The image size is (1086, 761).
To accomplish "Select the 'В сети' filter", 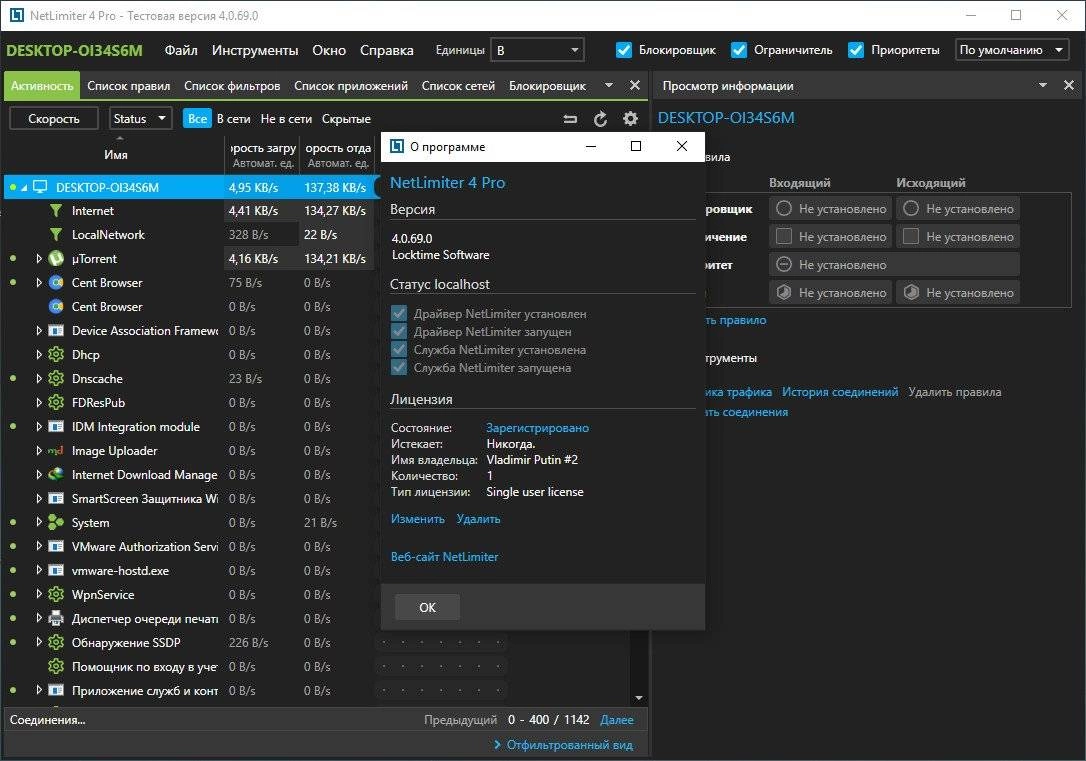I will tap(233, 118).
